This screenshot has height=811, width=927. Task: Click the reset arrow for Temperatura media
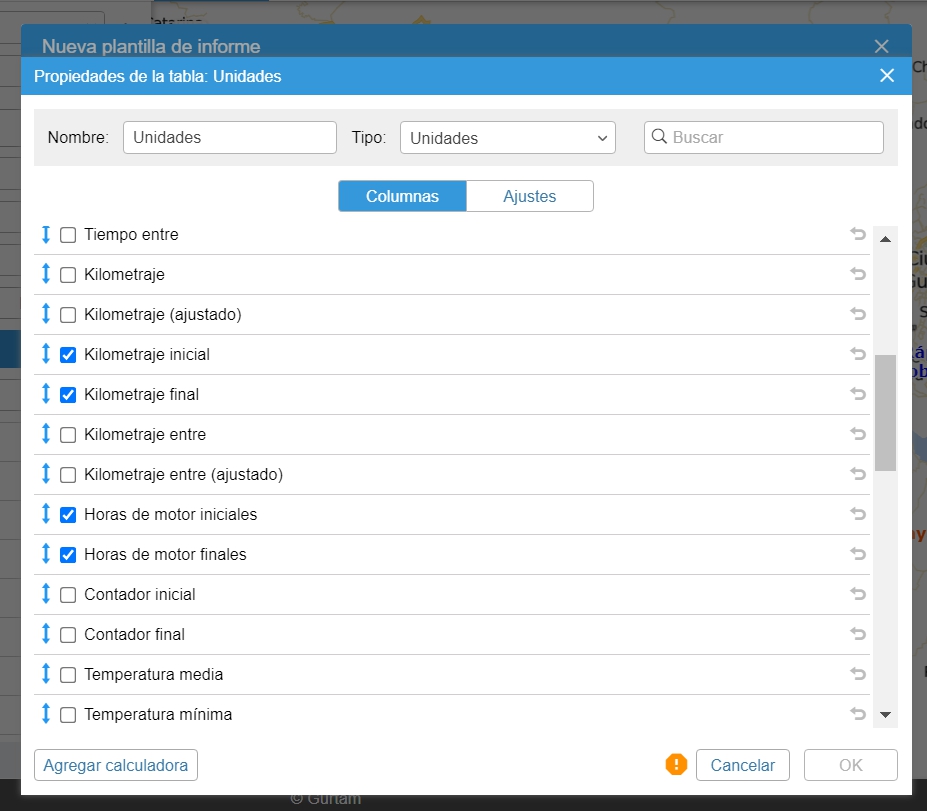[857, 674]
